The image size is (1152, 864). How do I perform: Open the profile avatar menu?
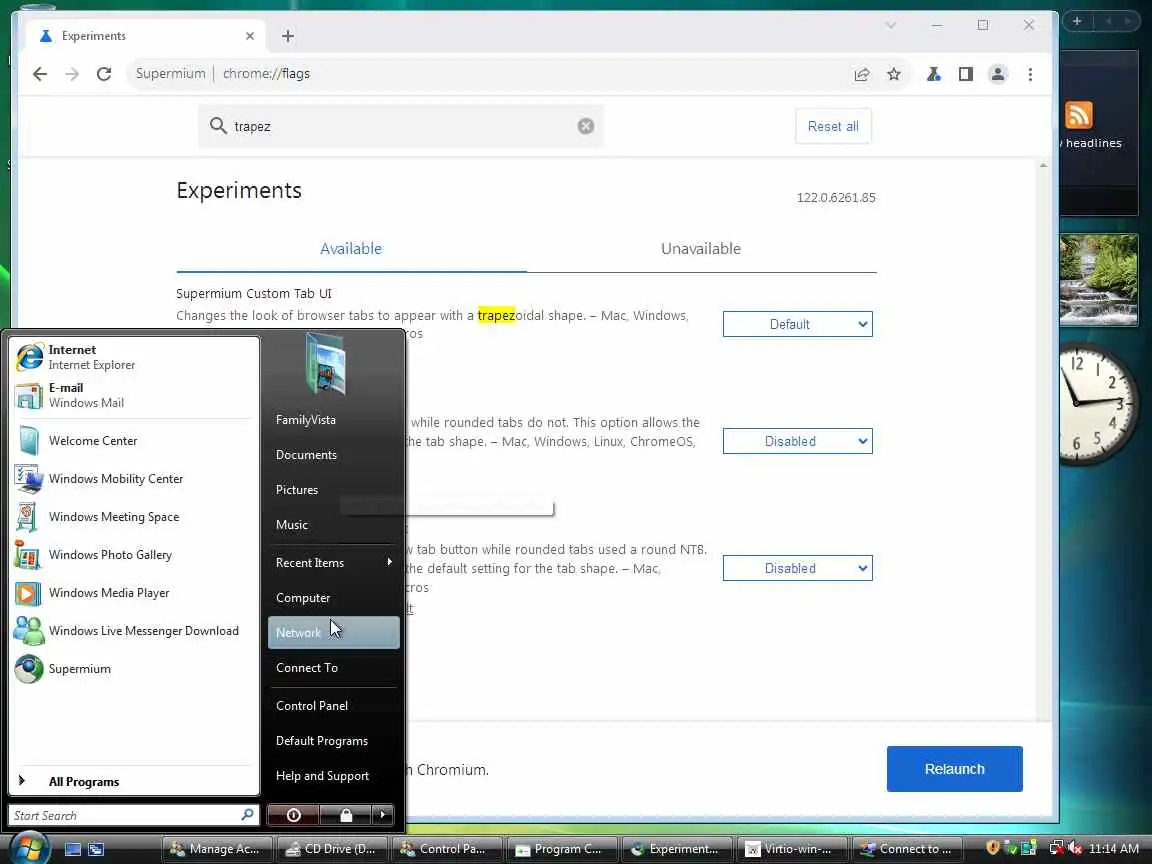tap(998, 74)
